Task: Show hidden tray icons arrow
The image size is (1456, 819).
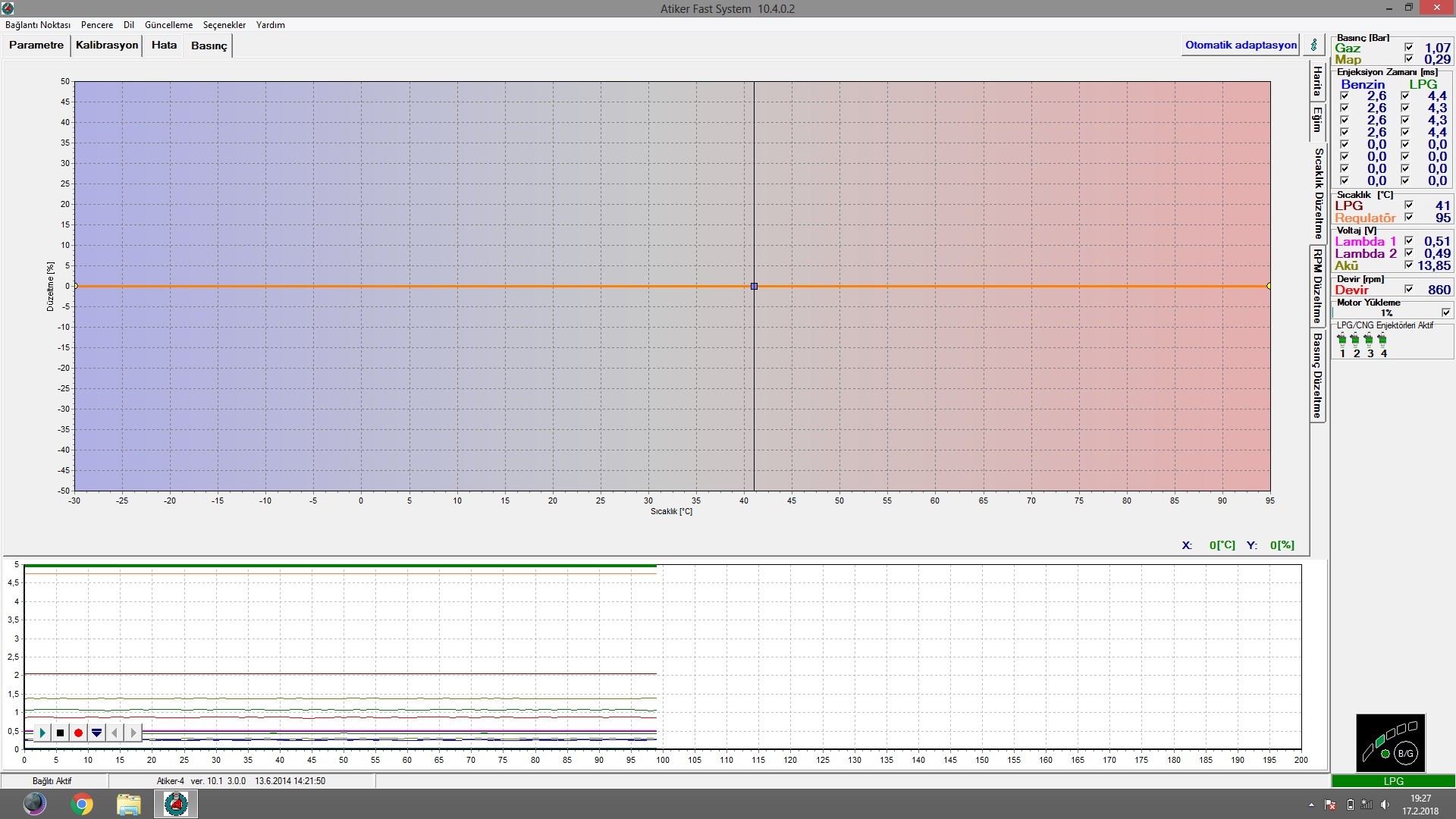Action: (1311, 805)
